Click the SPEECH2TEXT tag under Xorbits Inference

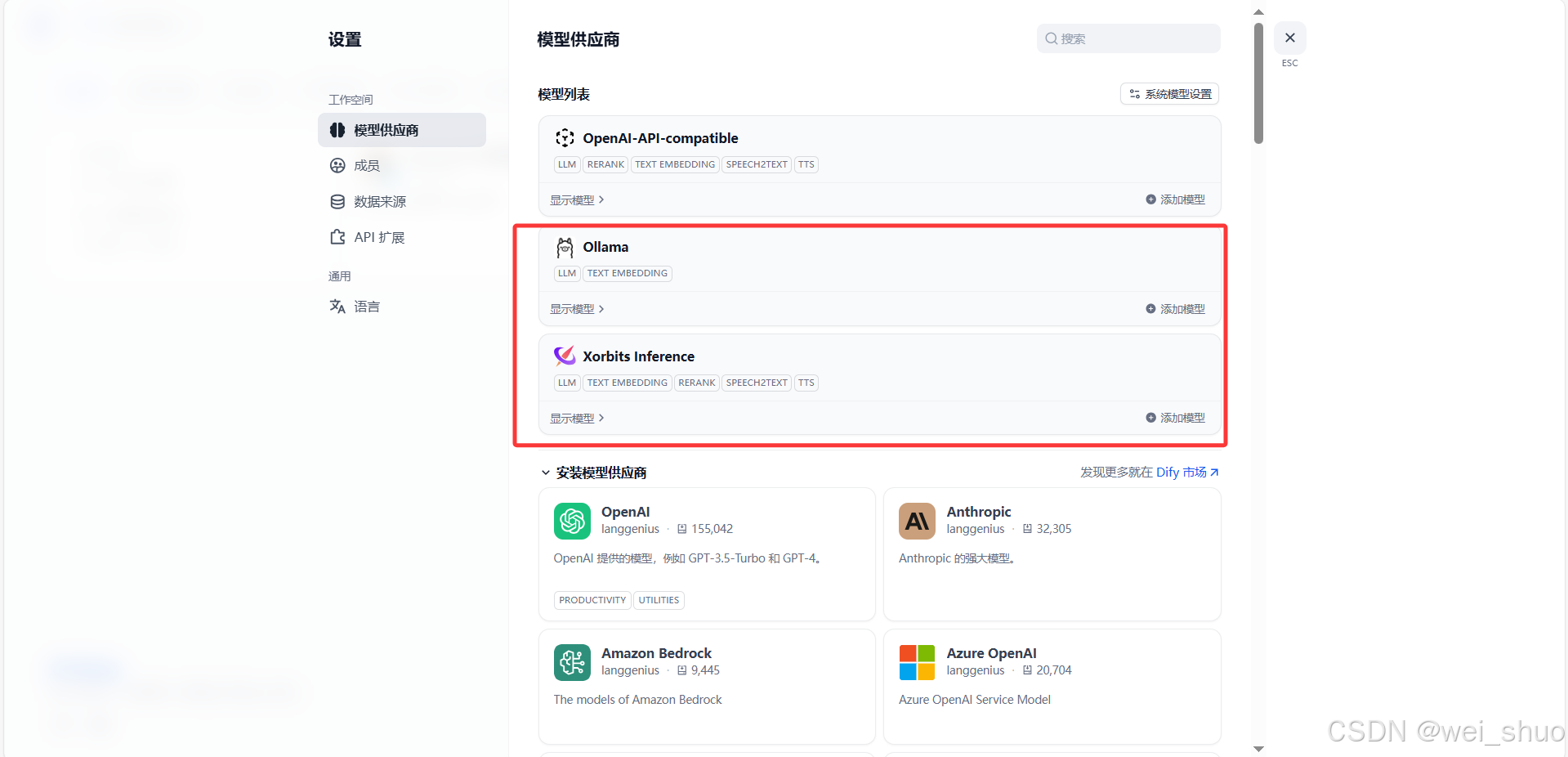click(x=757, y=383)
